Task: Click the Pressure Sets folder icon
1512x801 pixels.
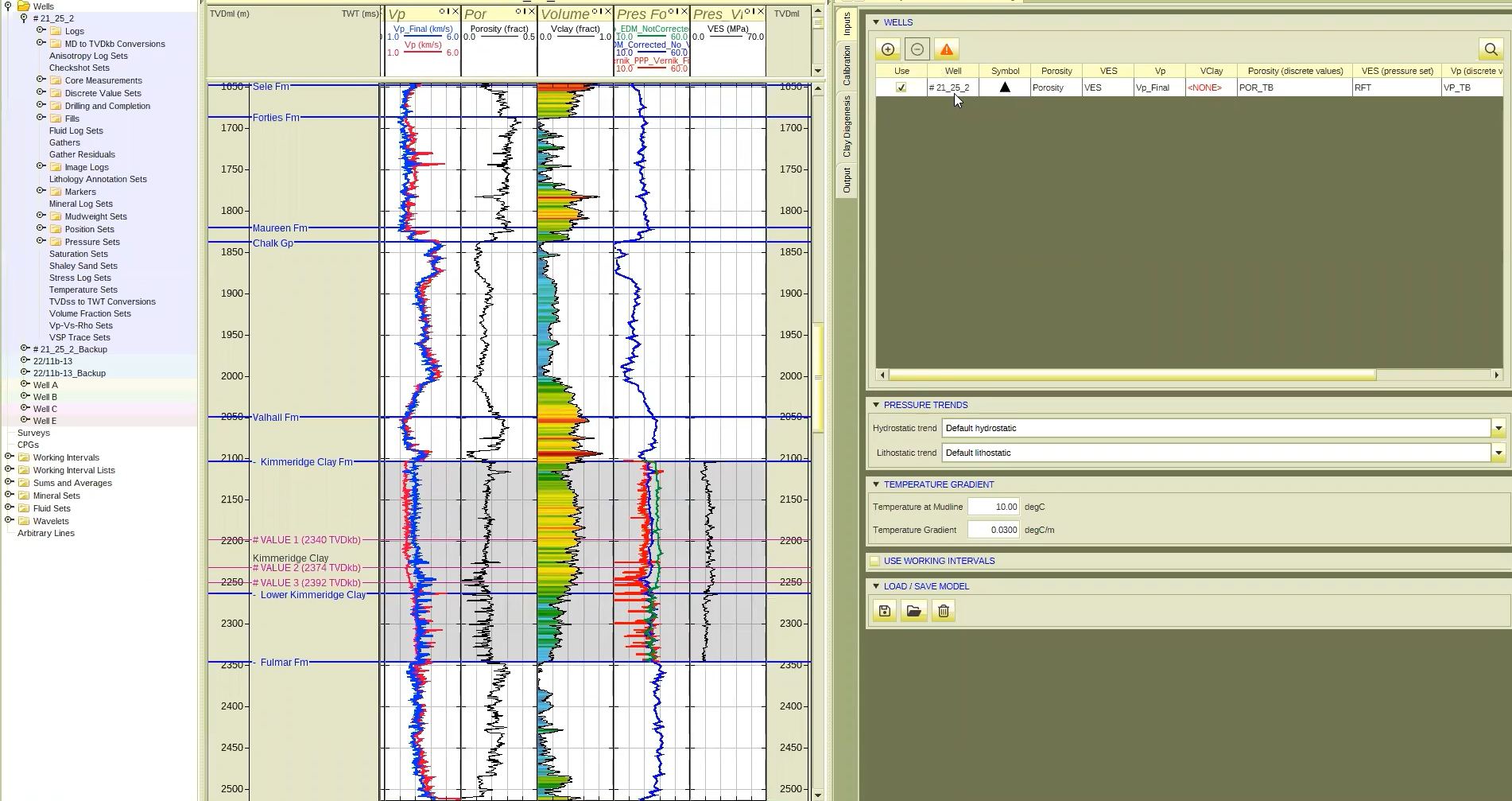Action: click(x=56, y=242)
